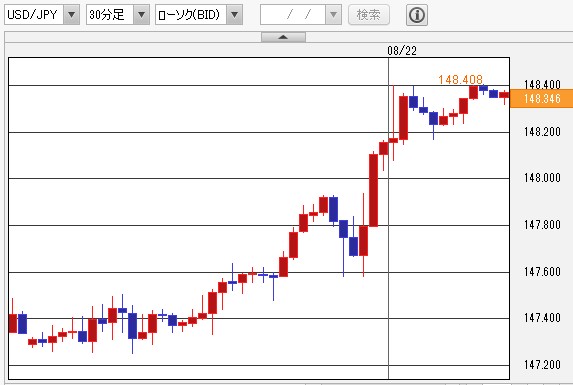573x385 pixels.
Task: Click the 148.200 axis label
Action: (542, 131)
